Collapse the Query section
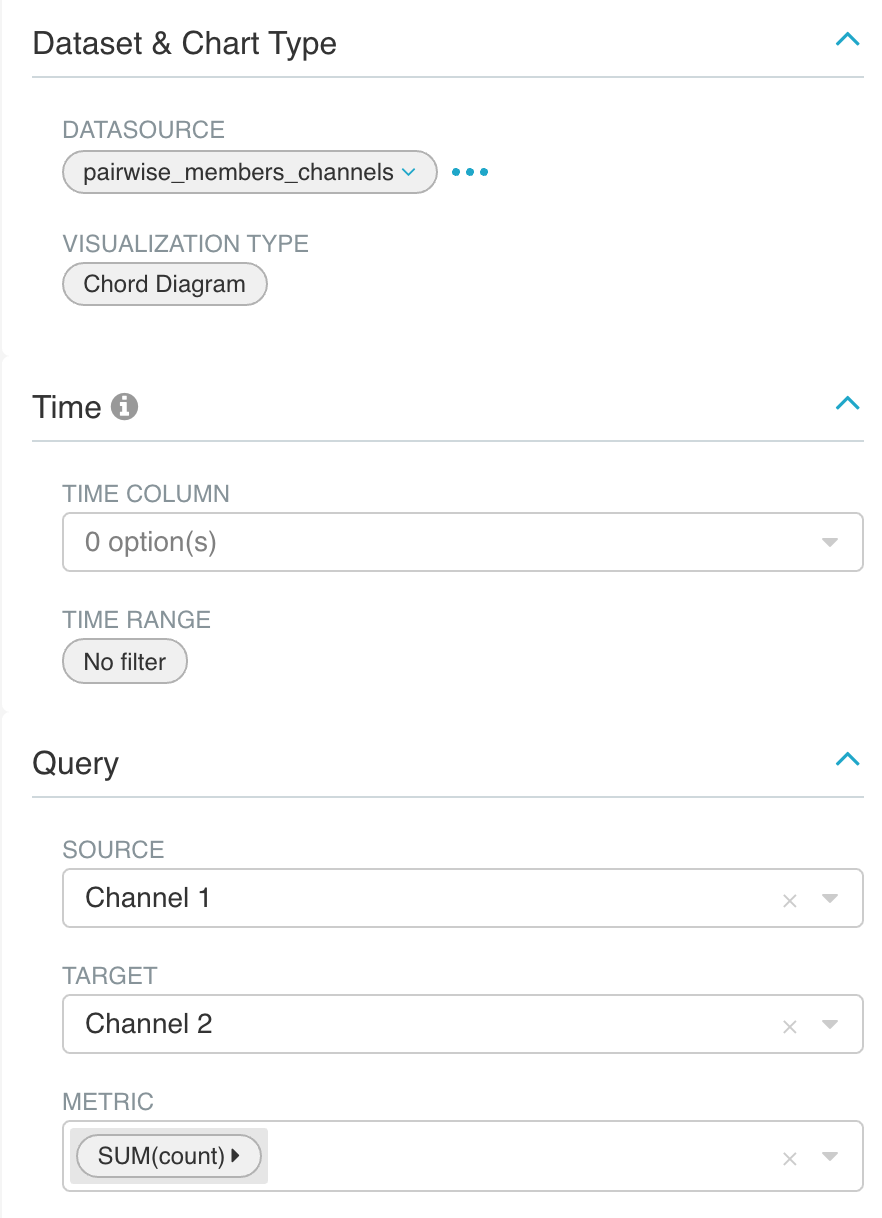Image resolution: width=882 pixels, height=1218 pixels. [x=847, y=759]
